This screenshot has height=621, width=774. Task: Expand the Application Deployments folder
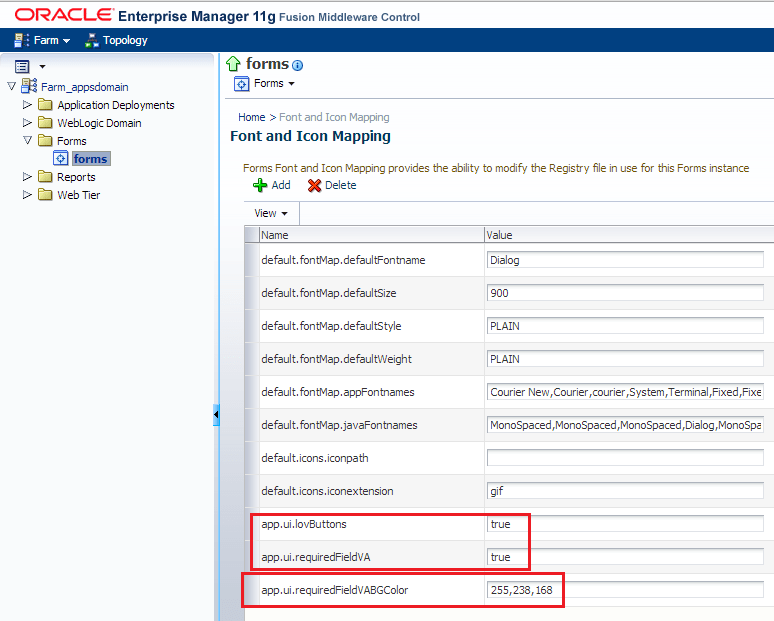(x=27, y=105)
